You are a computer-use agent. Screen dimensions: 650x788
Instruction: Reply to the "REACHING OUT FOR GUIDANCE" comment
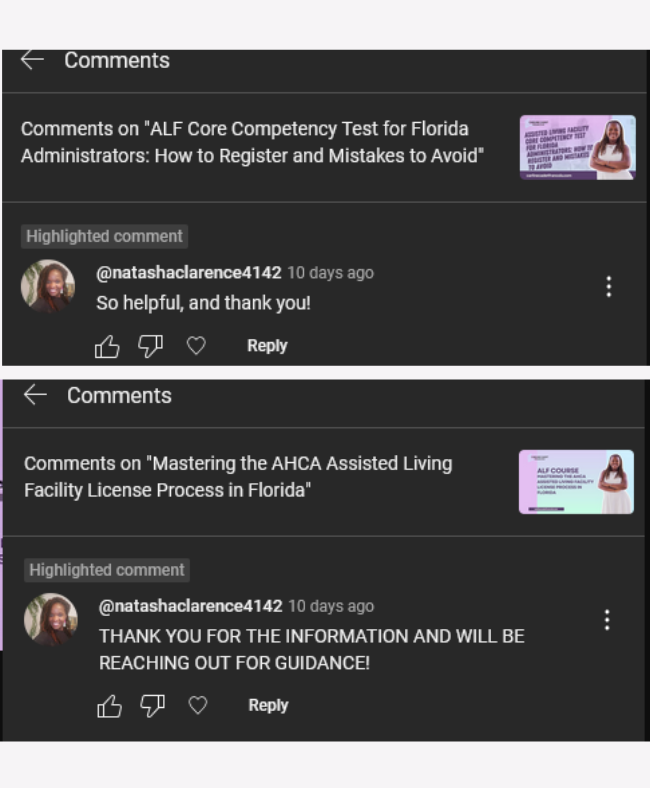(268, 705)
